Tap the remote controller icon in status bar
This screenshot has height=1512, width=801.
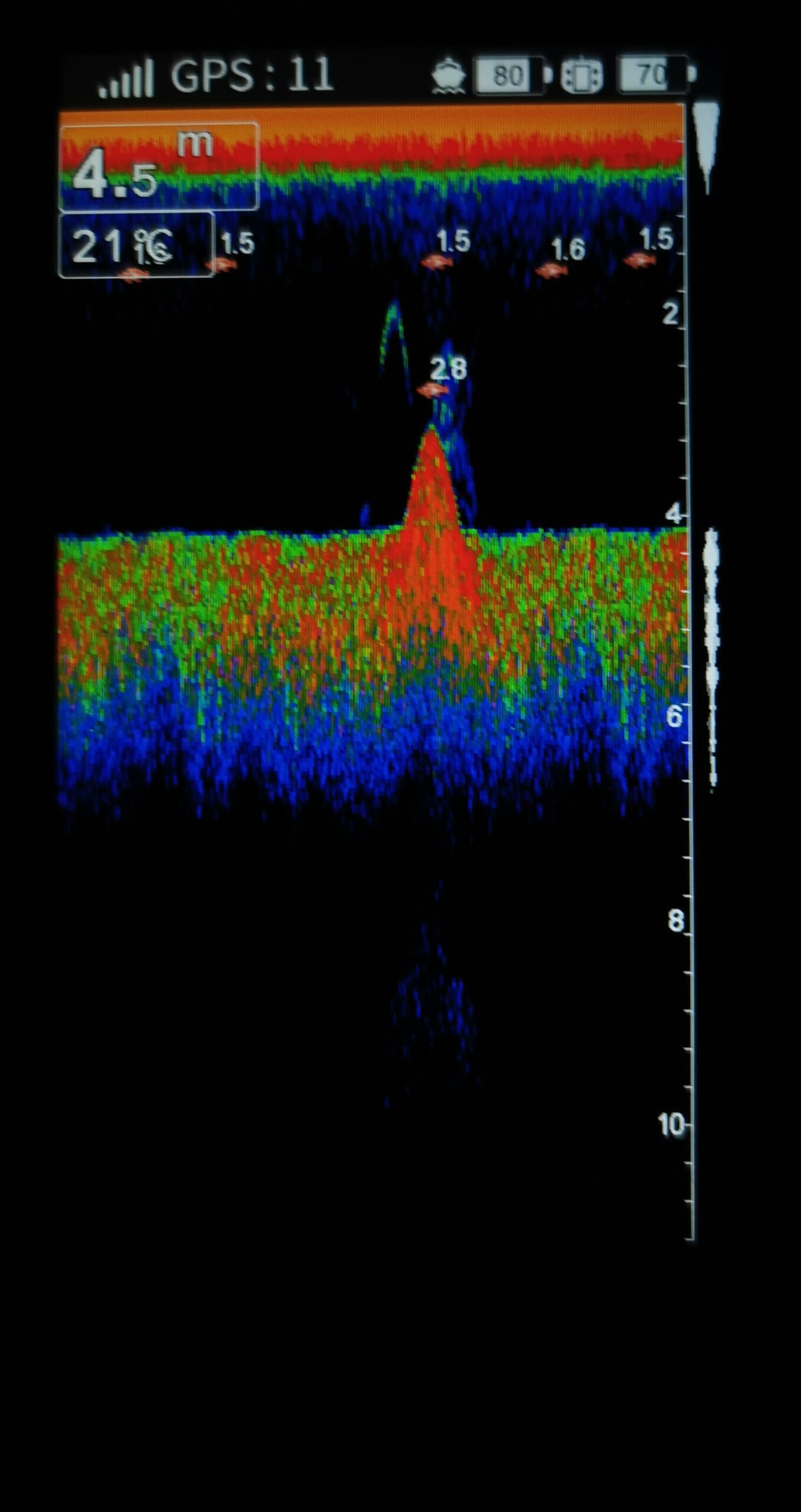[581, 76]
